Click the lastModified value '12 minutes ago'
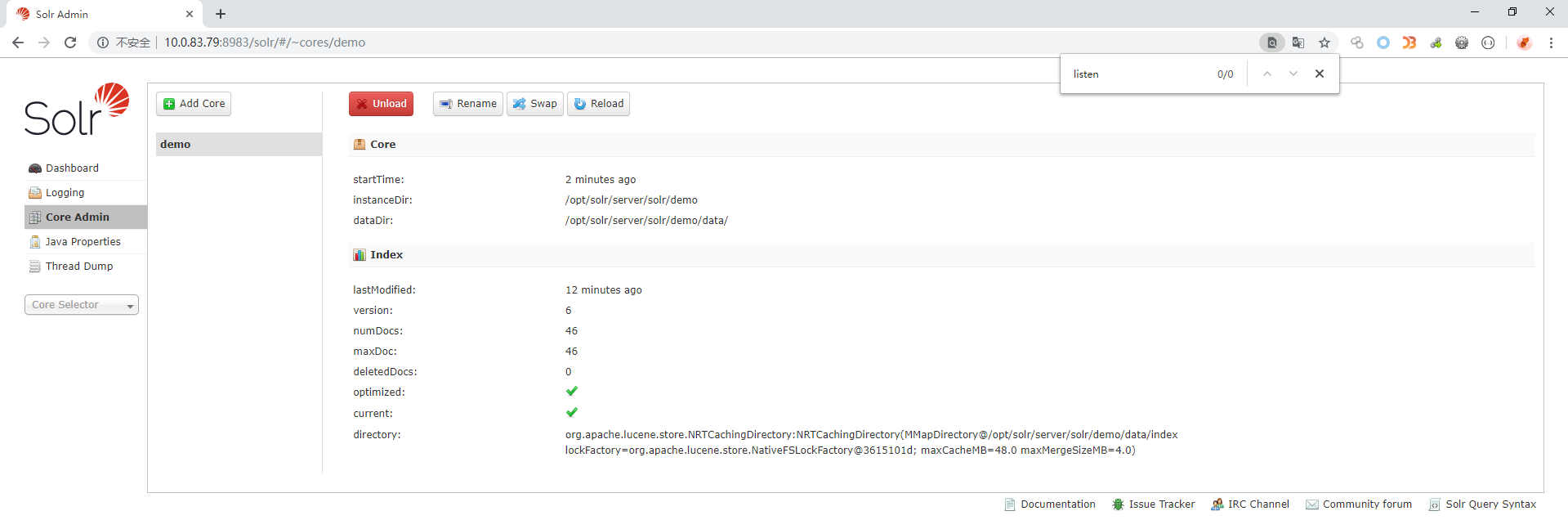This screenshot has width=1568, height=529. pyautogui.click(x=604, y=290)
